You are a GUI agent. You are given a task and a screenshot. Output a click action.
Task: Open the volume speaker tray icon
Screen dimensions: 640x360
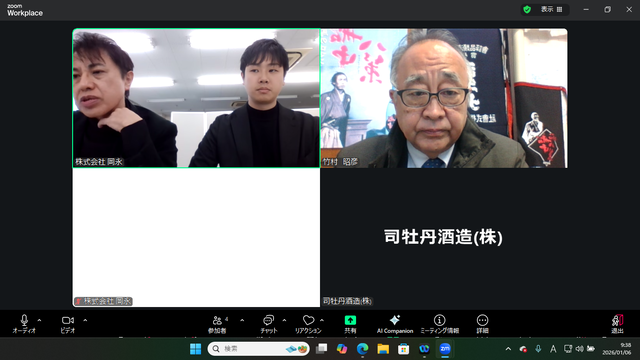[579, 349]
